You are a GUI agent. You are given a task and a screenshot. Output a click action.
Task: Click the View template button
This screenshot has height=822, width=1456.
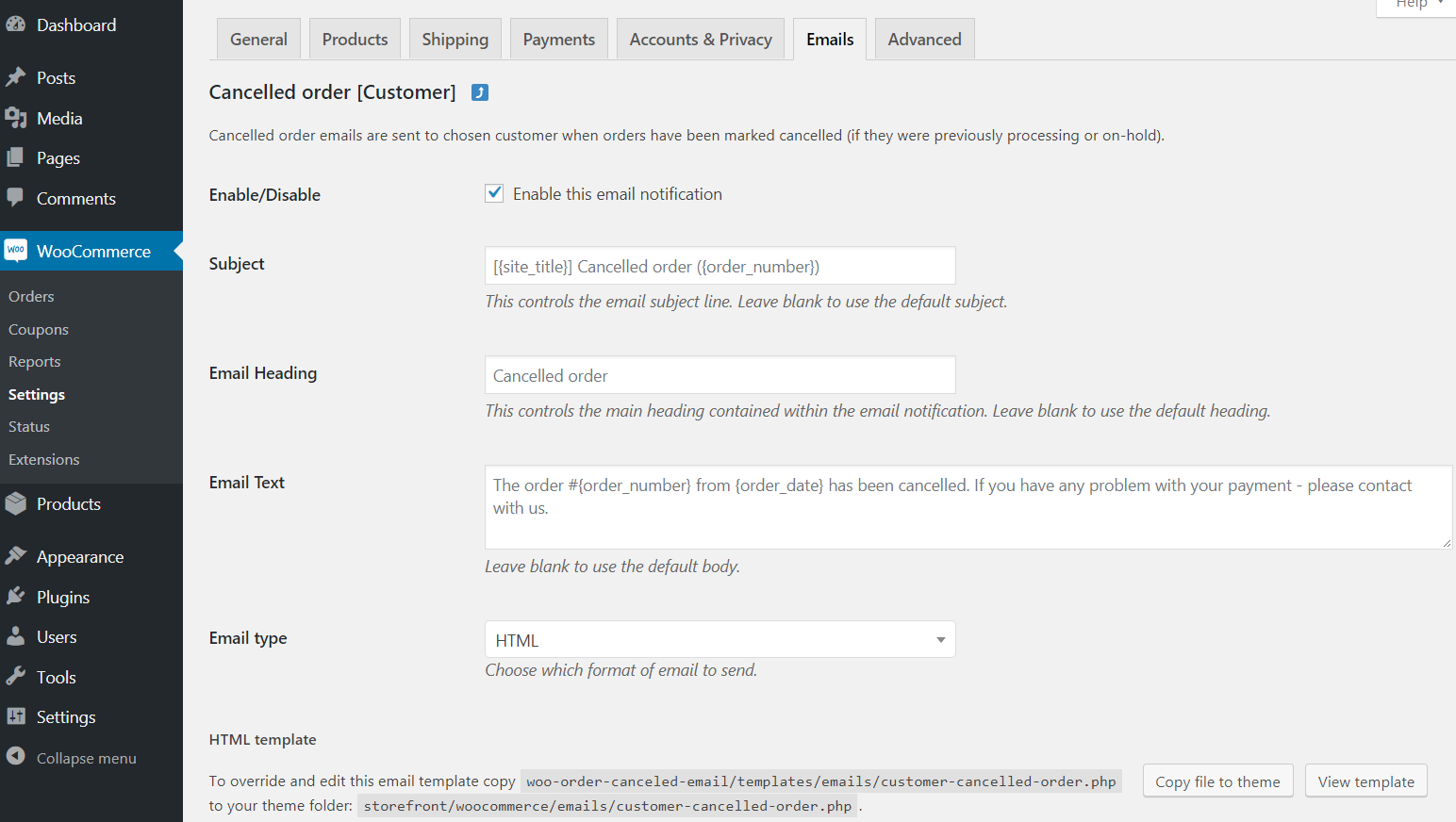tap(1366, 781)
